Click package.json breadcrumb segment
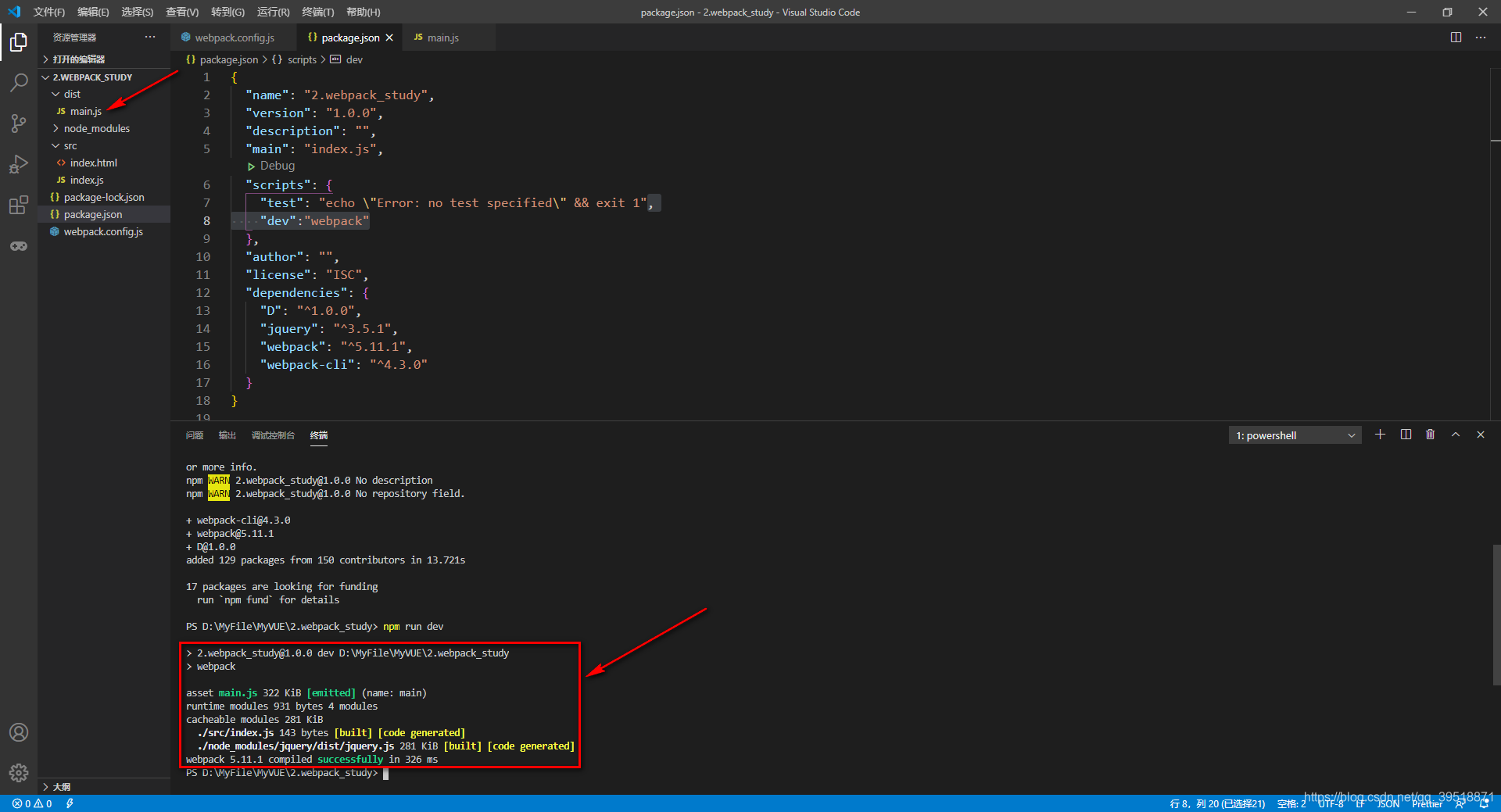 [222, 59]
